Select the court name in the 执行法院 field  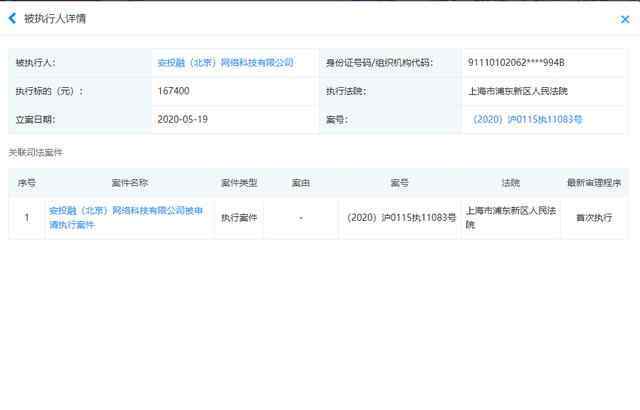tap(518, 91)
